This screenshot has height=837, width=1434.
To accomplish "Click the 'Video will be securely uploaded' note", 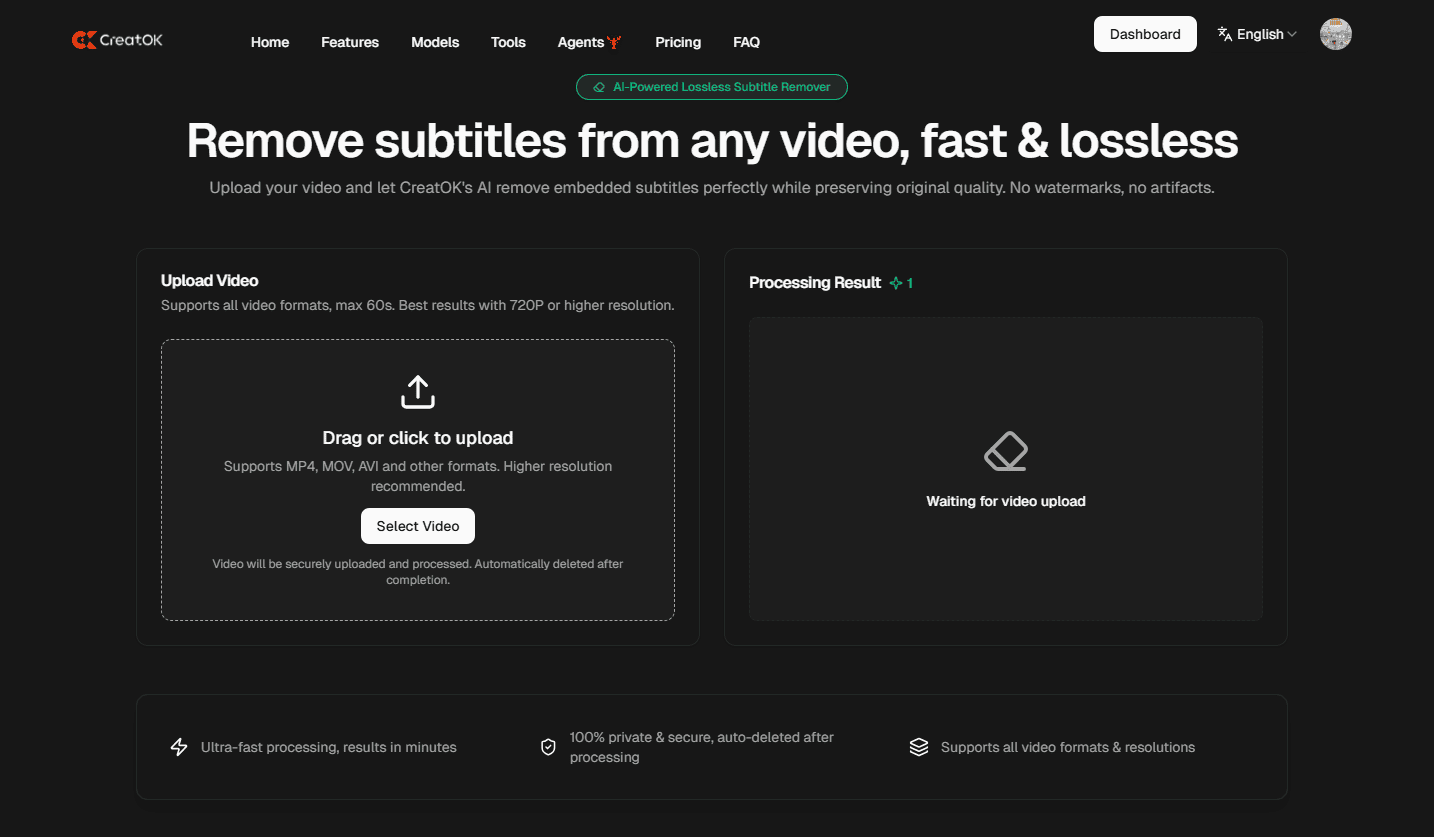I will tap(418, 572).
